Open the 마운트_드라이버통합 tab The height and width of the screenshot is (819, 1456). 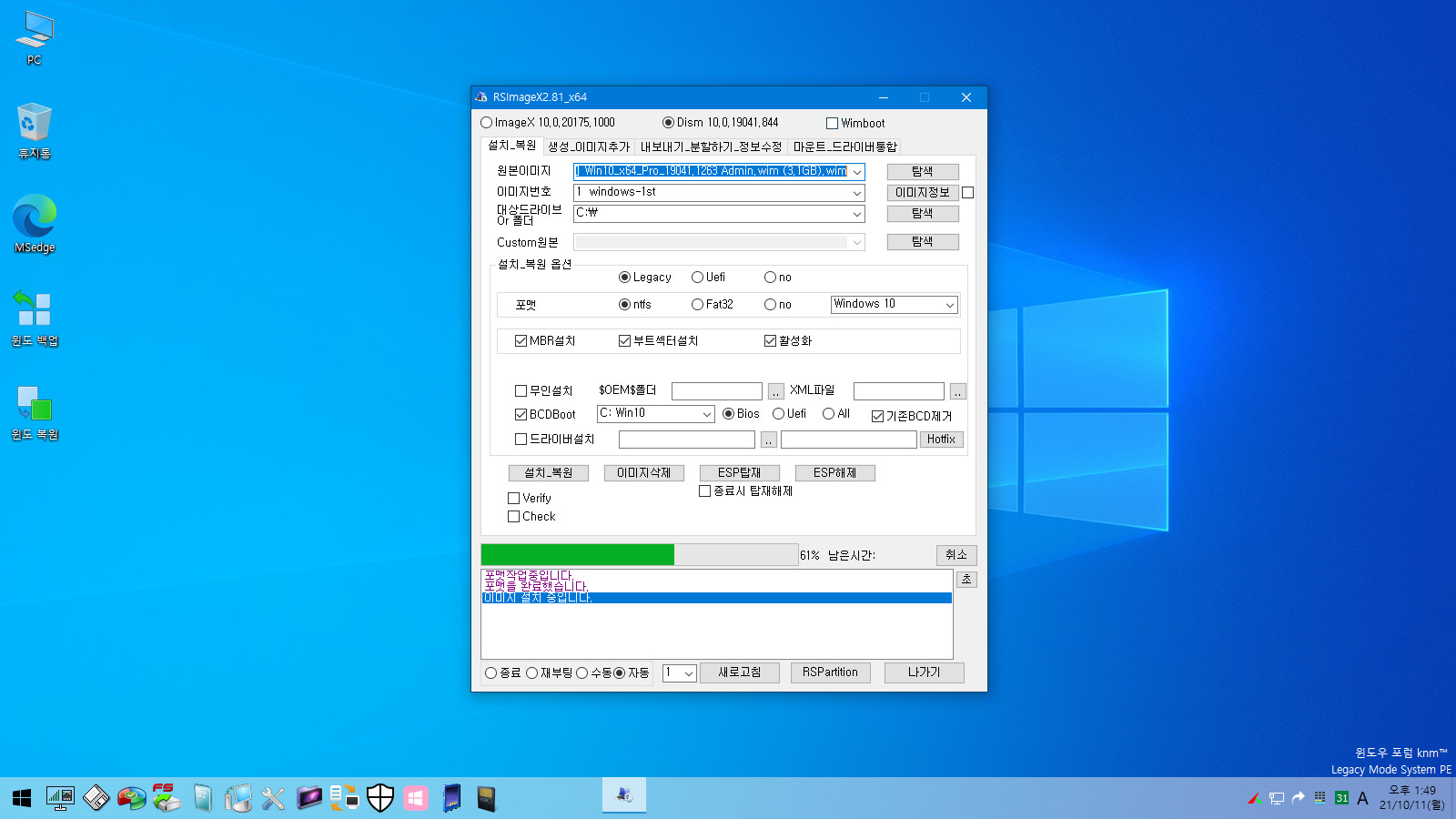point(844,147)
